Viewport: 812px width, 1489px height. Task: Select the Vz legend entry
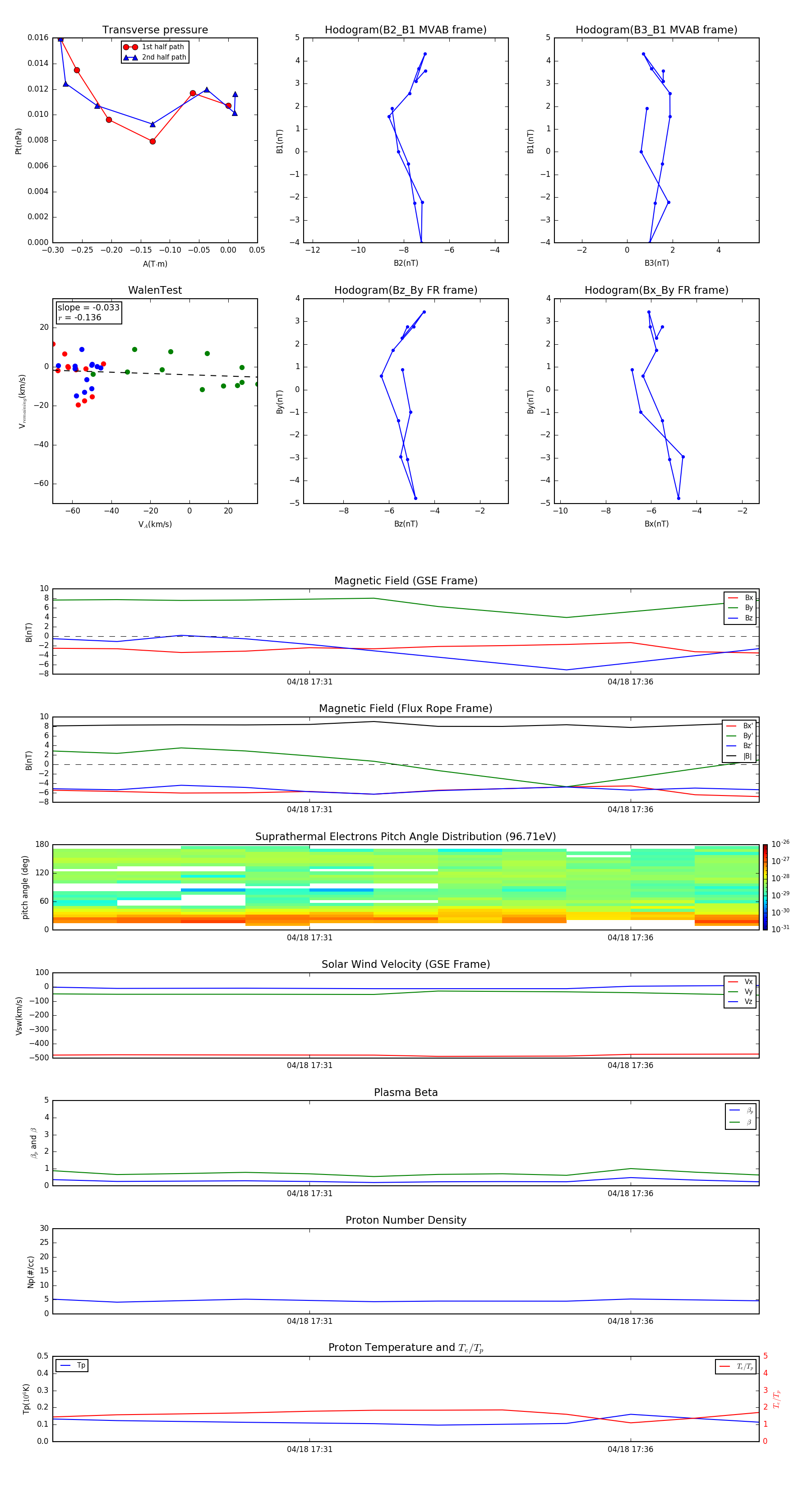tap(740, 1002)
